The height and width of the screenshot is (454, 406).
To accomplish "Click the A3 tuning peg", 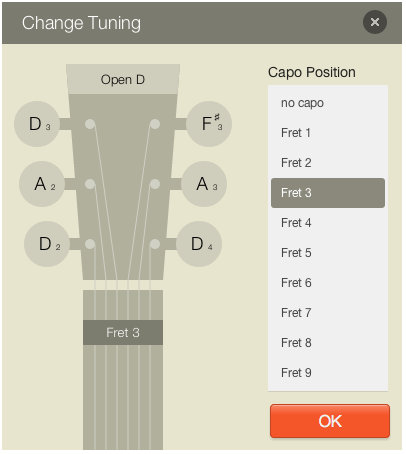I will (x=204, y=184).
